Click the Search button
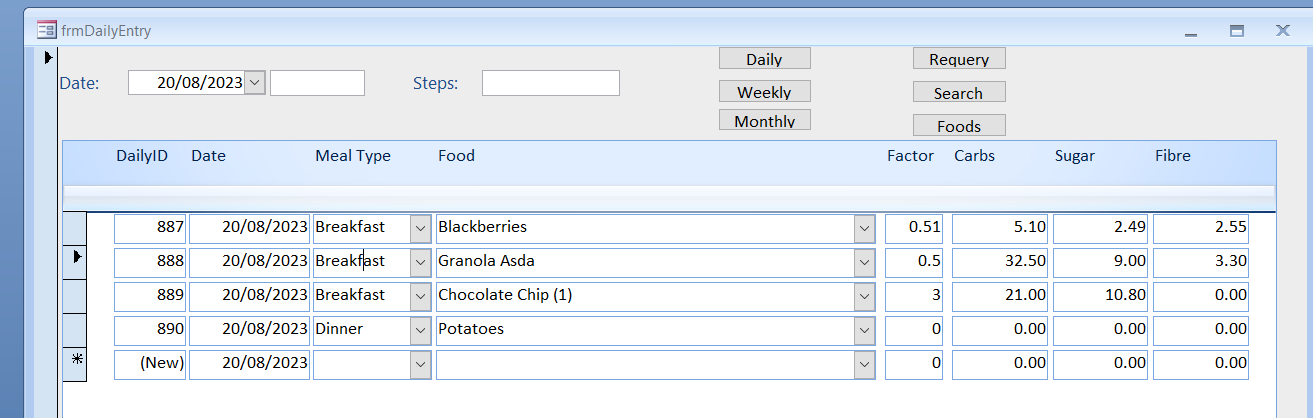The width and height of the screenshot is (1313, 418). point(958,93)
